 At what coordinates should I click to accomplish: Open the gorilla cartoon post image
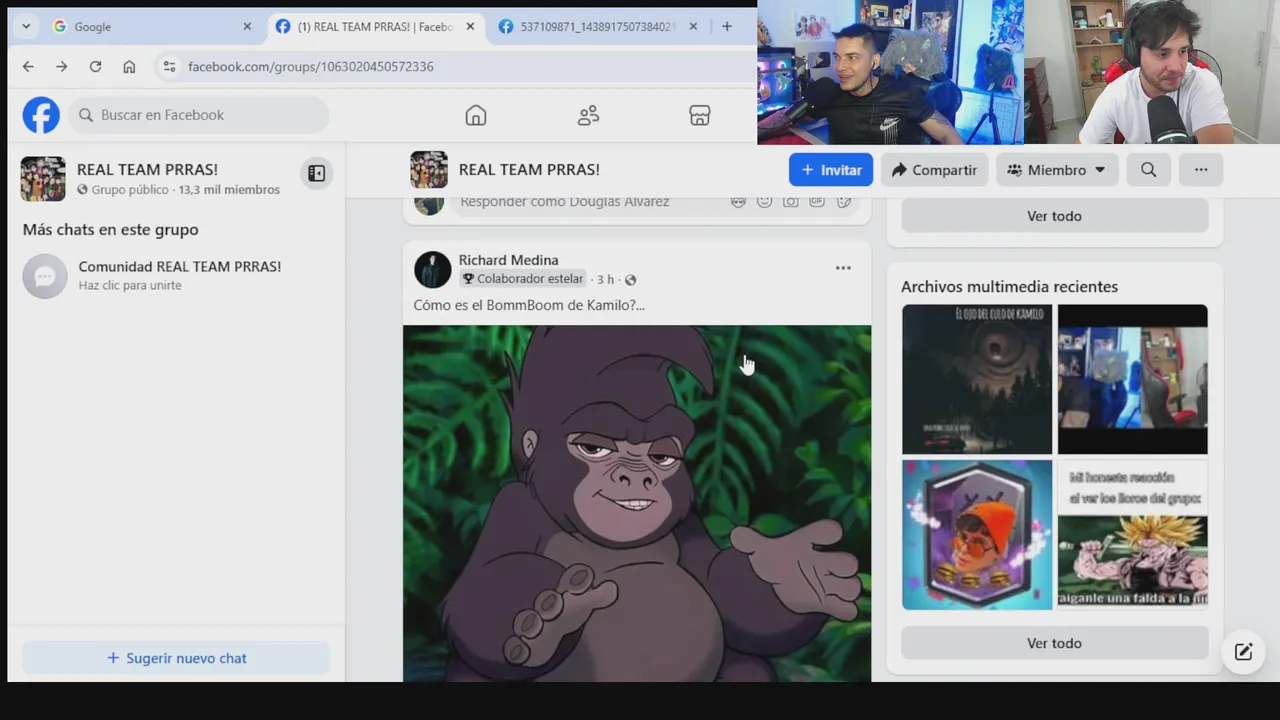coord(637,503)
